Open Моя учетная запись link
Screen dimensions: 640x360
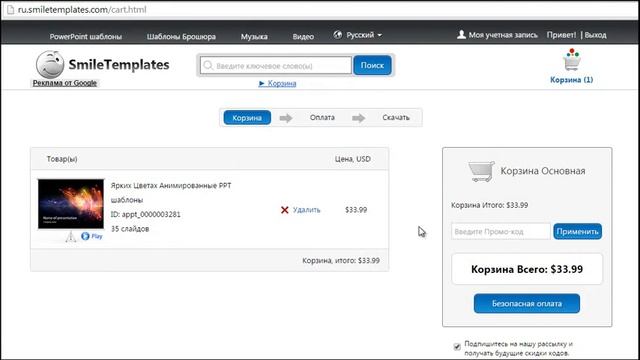503,35
